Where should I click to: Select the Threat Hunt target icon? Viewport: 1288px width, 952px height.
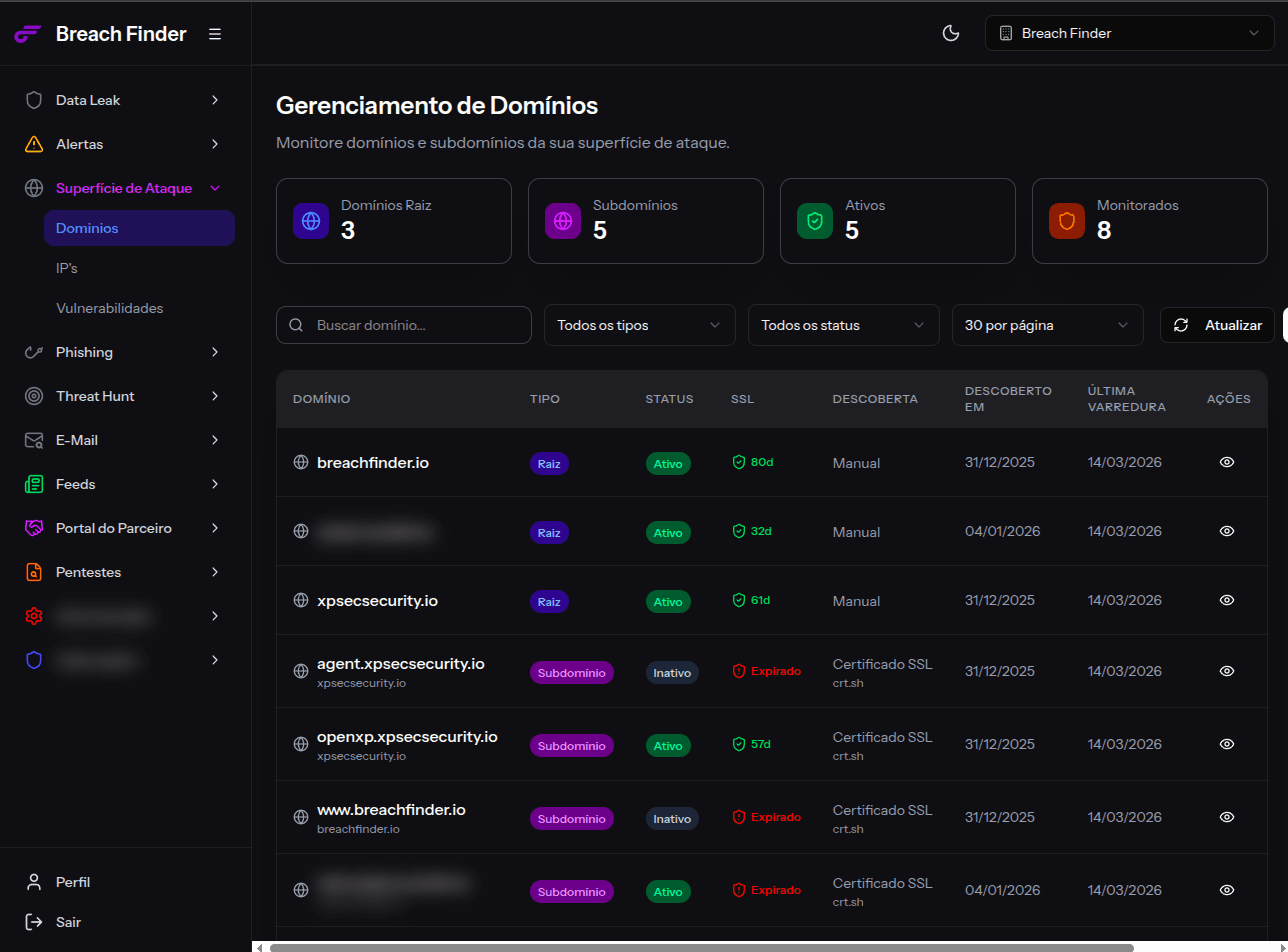[33, 396]
